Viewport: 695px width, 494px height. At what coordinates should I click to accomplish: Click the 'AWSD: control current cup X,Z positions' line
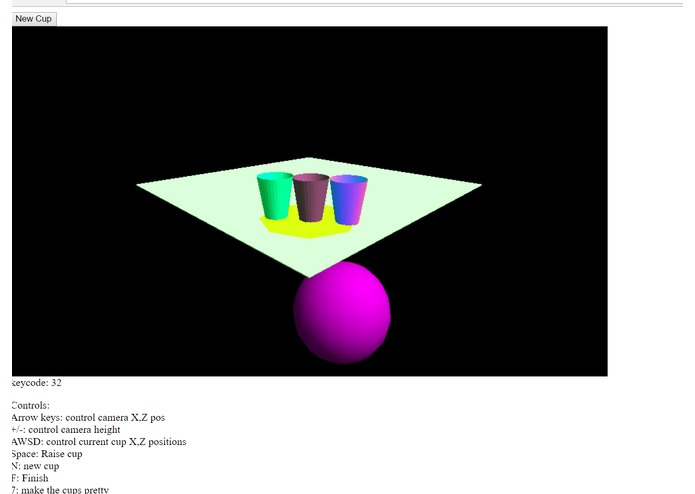99,442
